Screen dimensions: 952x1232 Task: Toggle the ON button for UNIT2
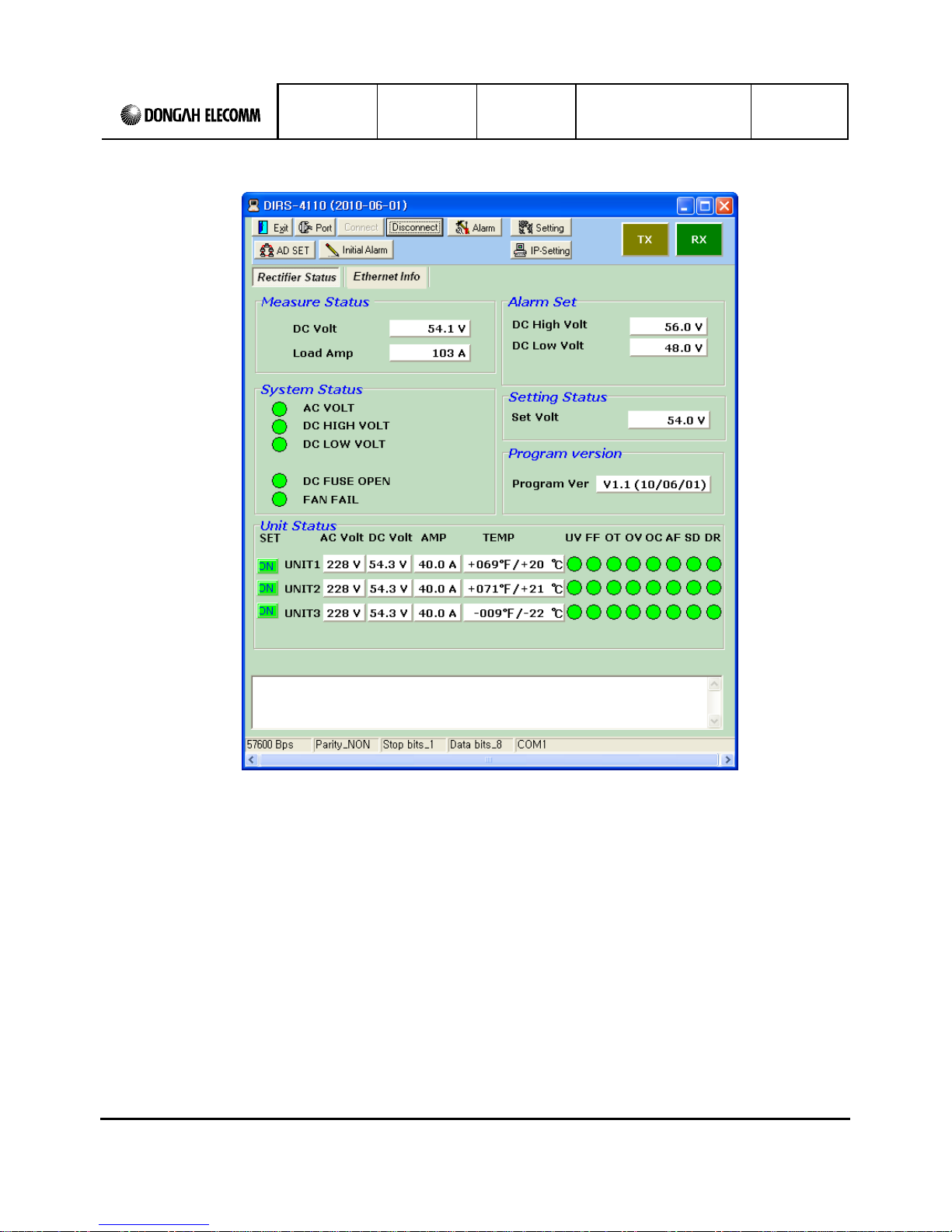pyautogui.click(x=267, y=588)
